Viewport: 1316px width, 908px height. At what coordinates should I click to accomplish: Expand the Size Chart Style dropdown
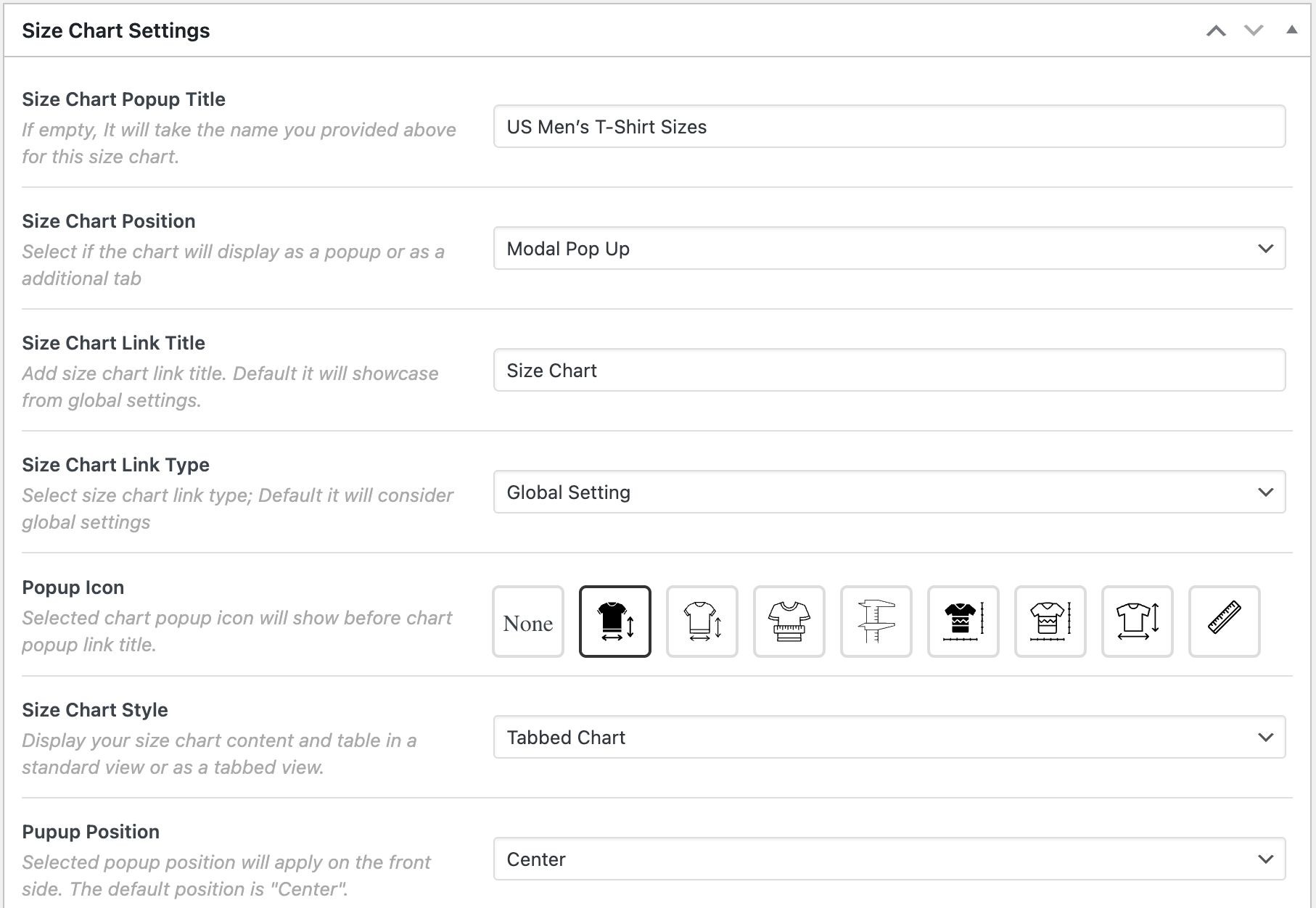(889, 738)
